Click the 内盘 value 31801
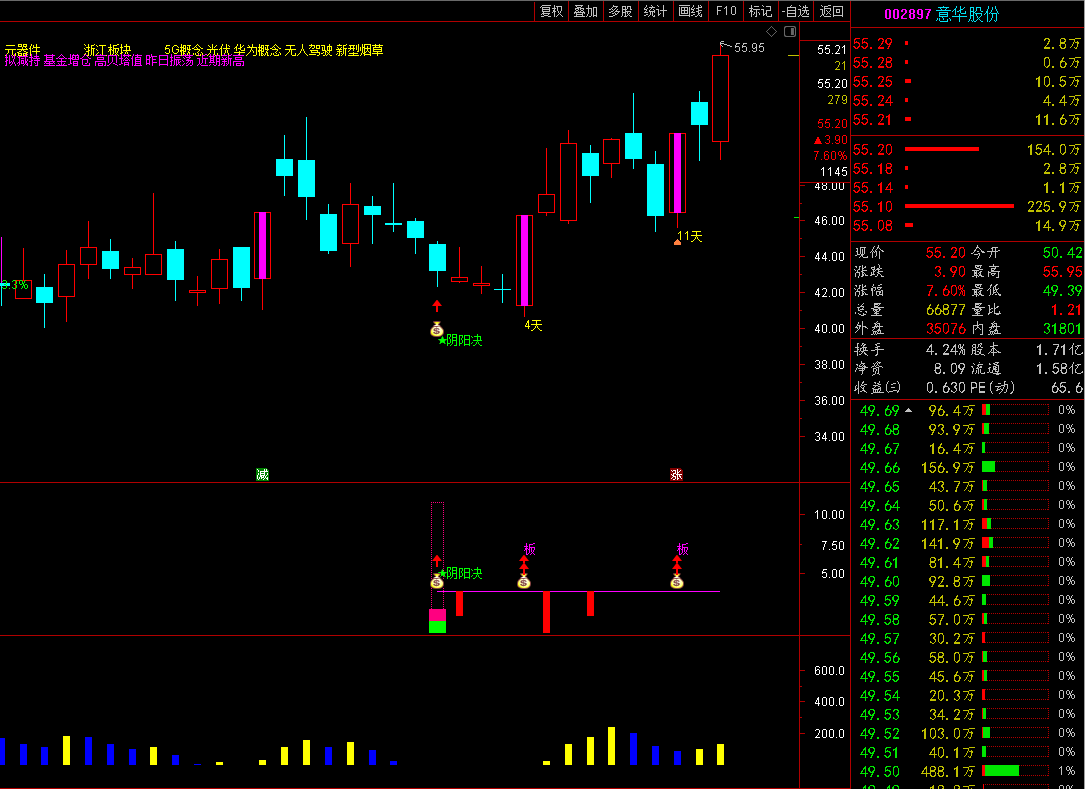The image size is (1086, 789). pos(1062,328)
